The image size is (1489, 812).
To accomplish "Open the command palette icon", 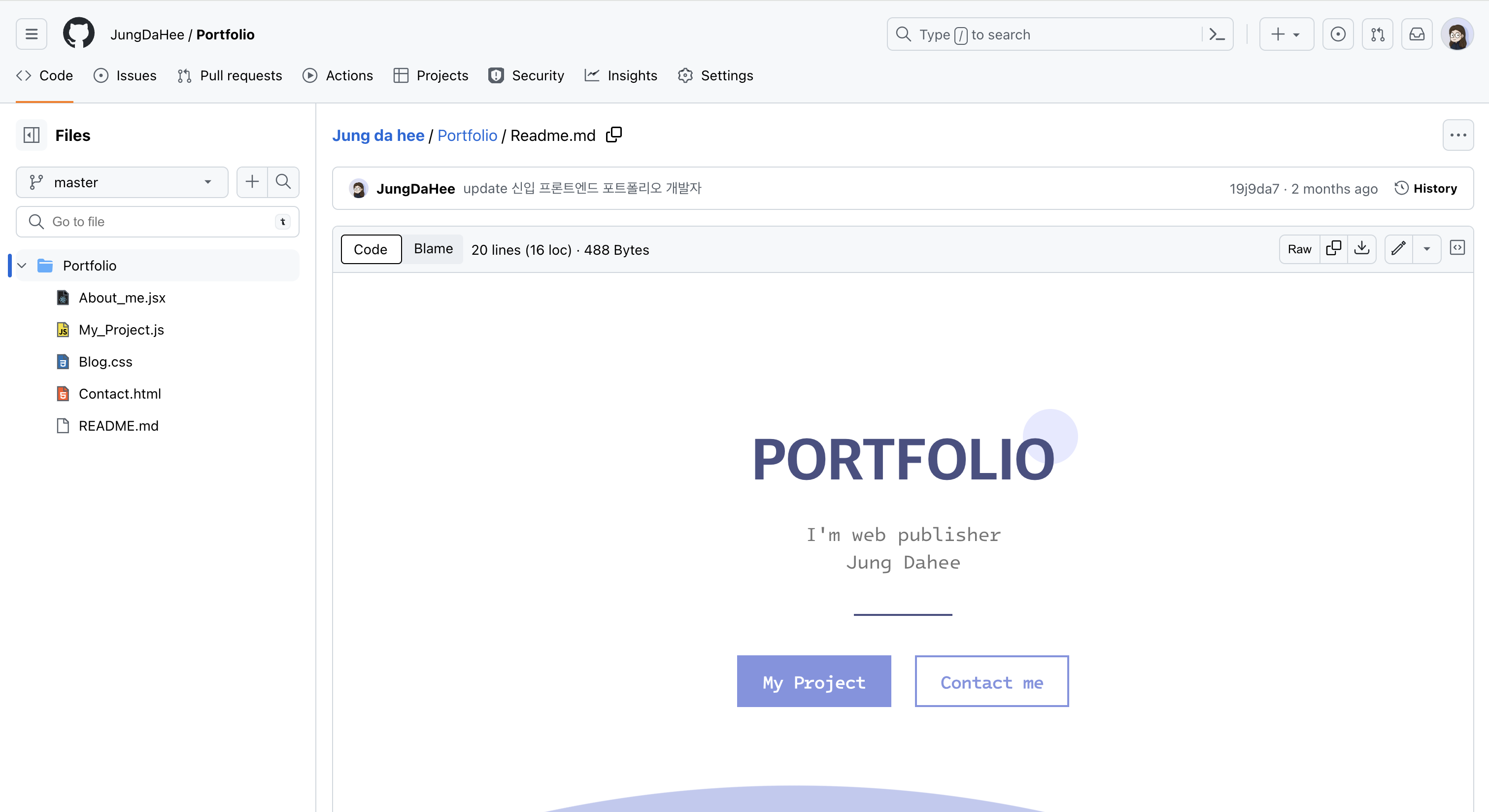I will click(x=1217, y=34).
